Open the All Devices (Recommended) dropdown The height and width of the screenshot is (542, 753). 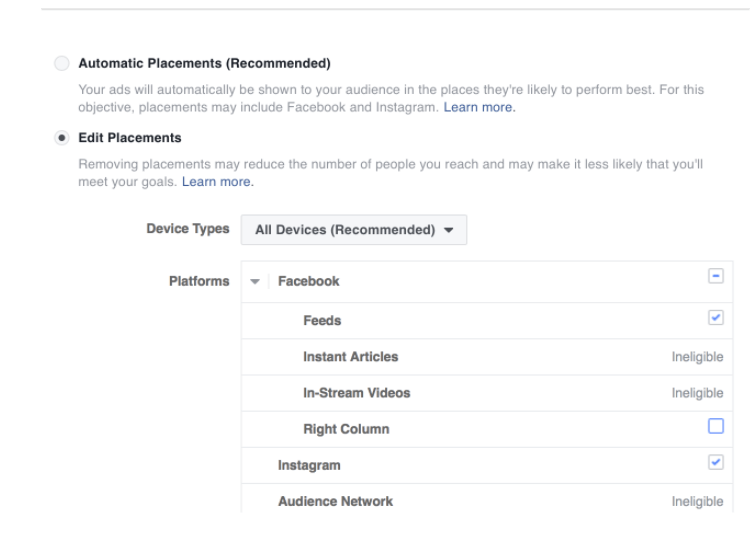pyautogui.click(x=354, y=230)
